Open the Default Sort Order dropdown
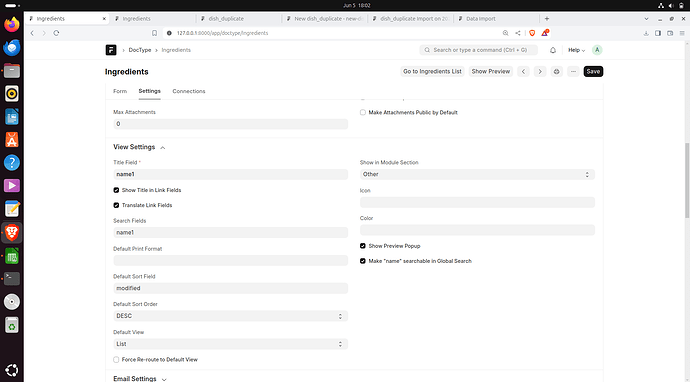Screen dimensions: 690x382 click(231, 316)
